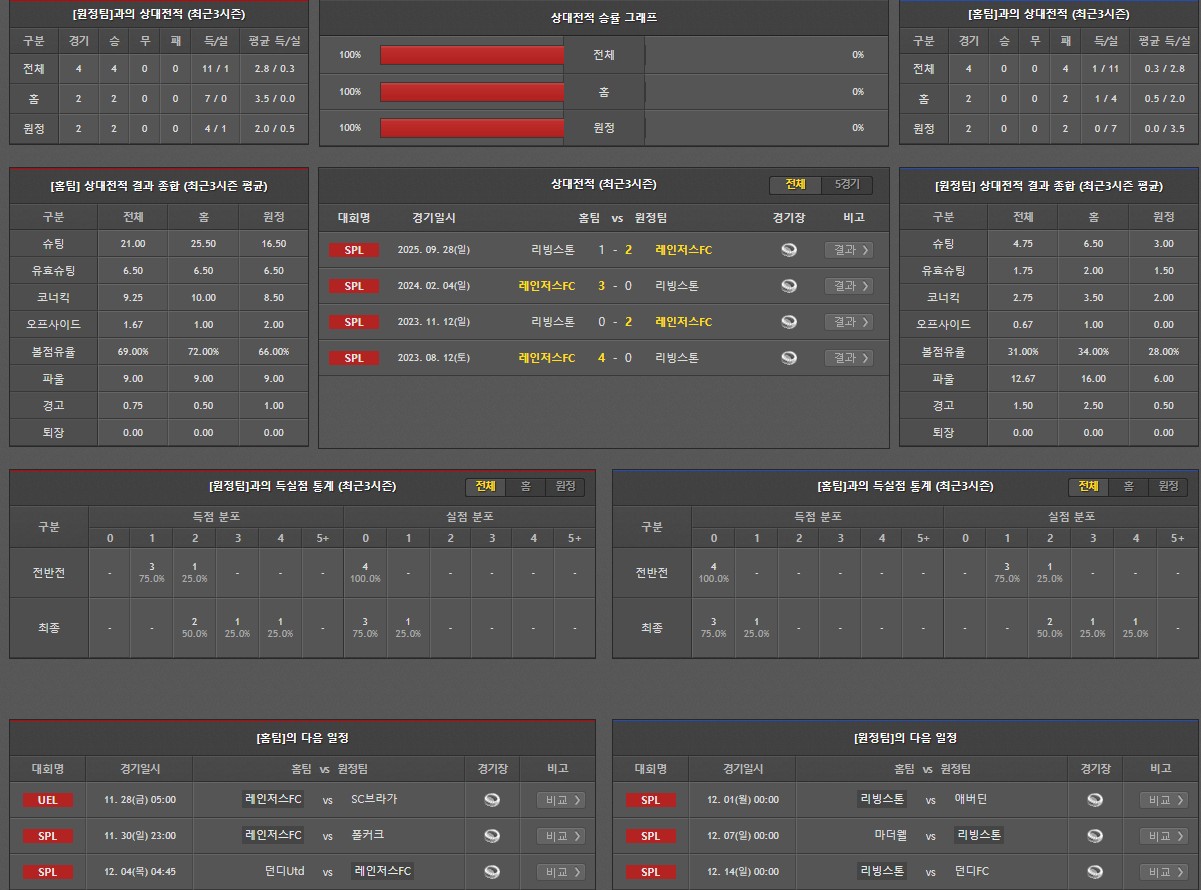
Task: Click stadium icon for 마더웰 vs 리빙스톤 match
Action: (x=1095, y=836)
